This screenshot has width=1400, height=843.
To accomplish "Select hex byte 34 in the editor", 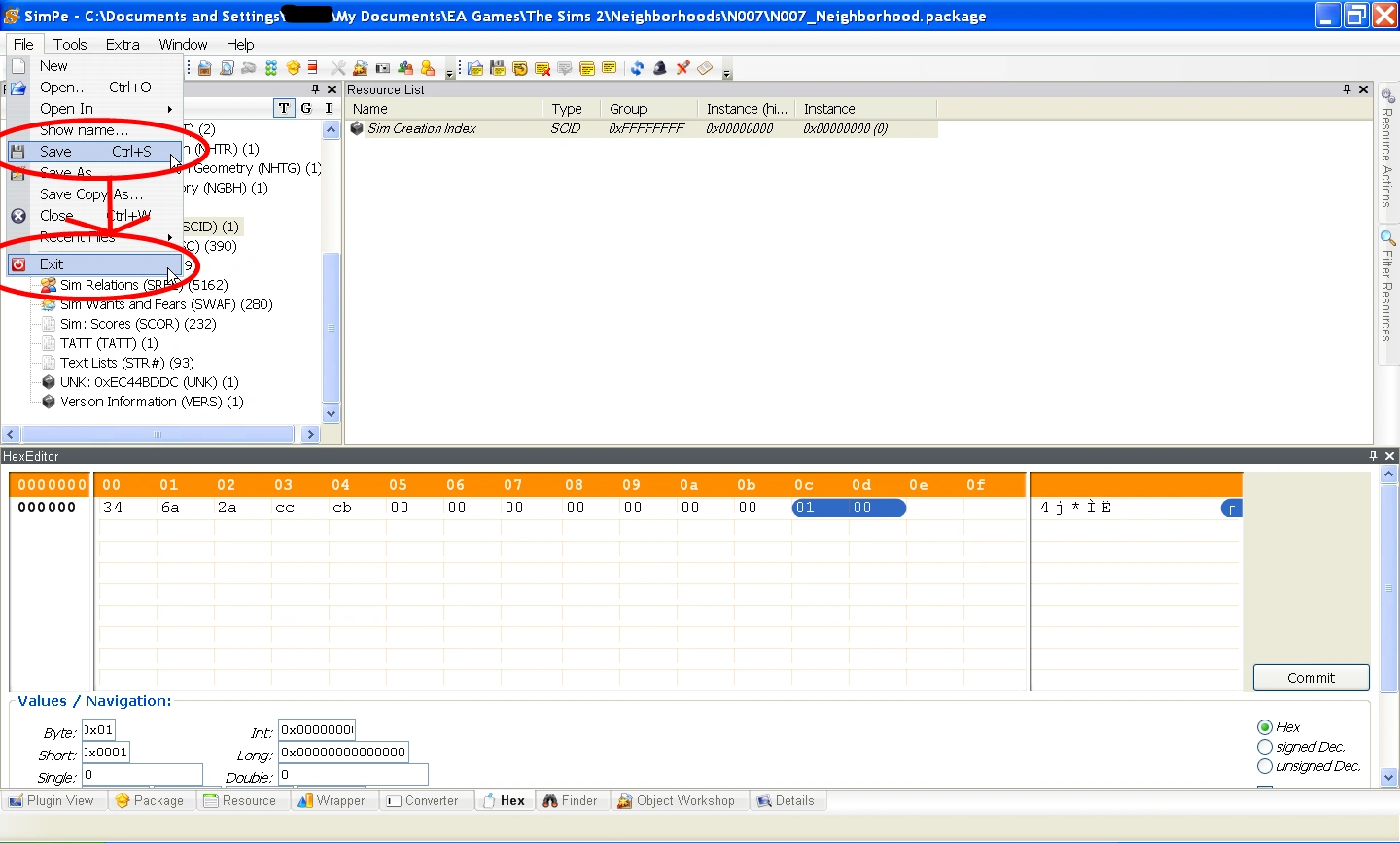I will pos(113,508).
